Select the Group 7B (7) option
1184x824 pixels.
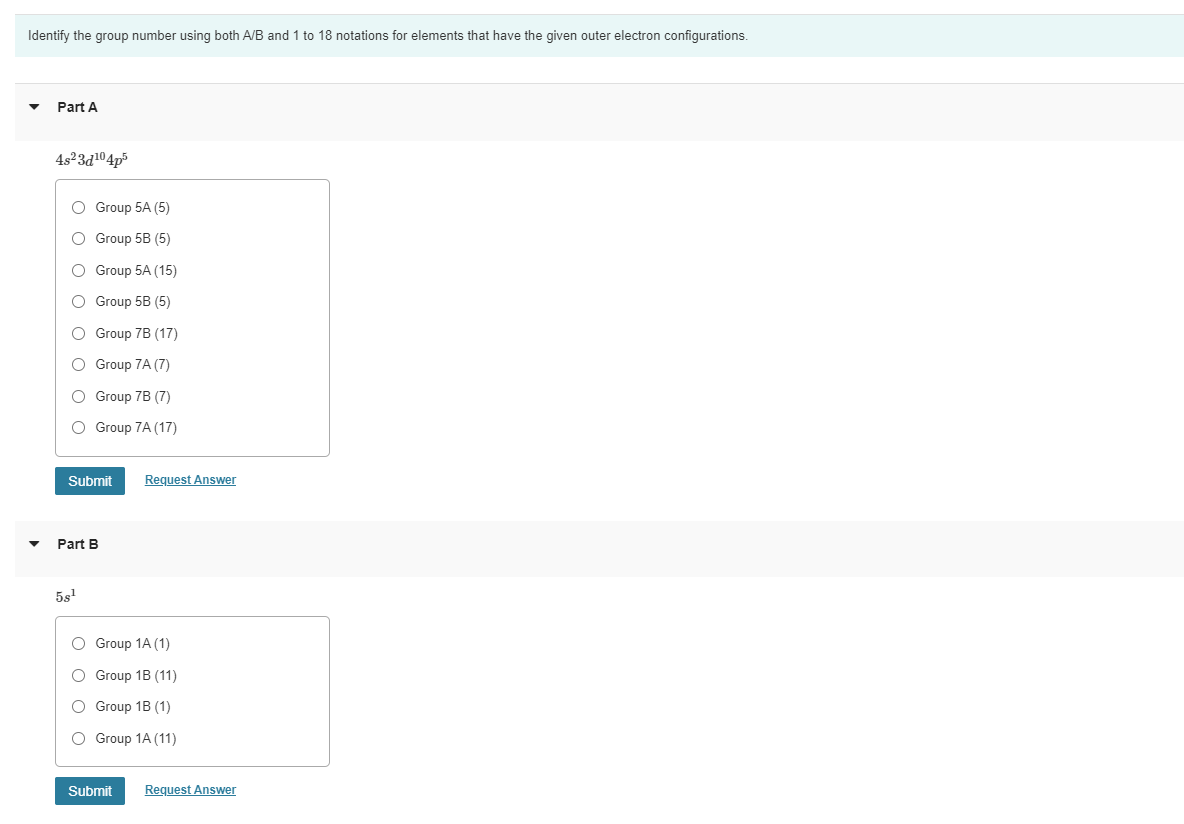pyautogui.click(x=78, y=396)
